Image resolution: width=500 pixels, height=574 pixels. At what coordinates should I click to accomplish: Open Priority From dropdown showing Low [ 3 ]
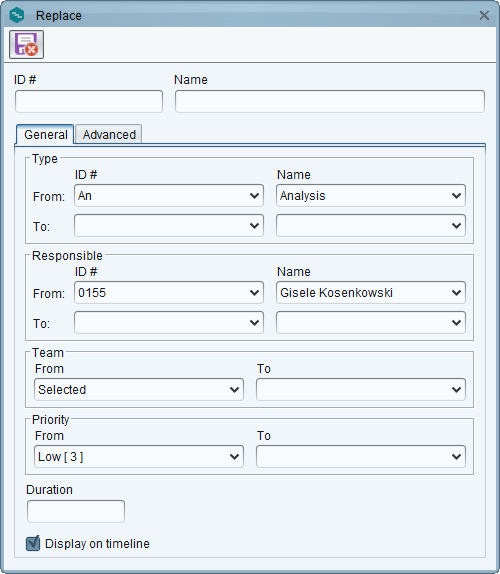139,456
